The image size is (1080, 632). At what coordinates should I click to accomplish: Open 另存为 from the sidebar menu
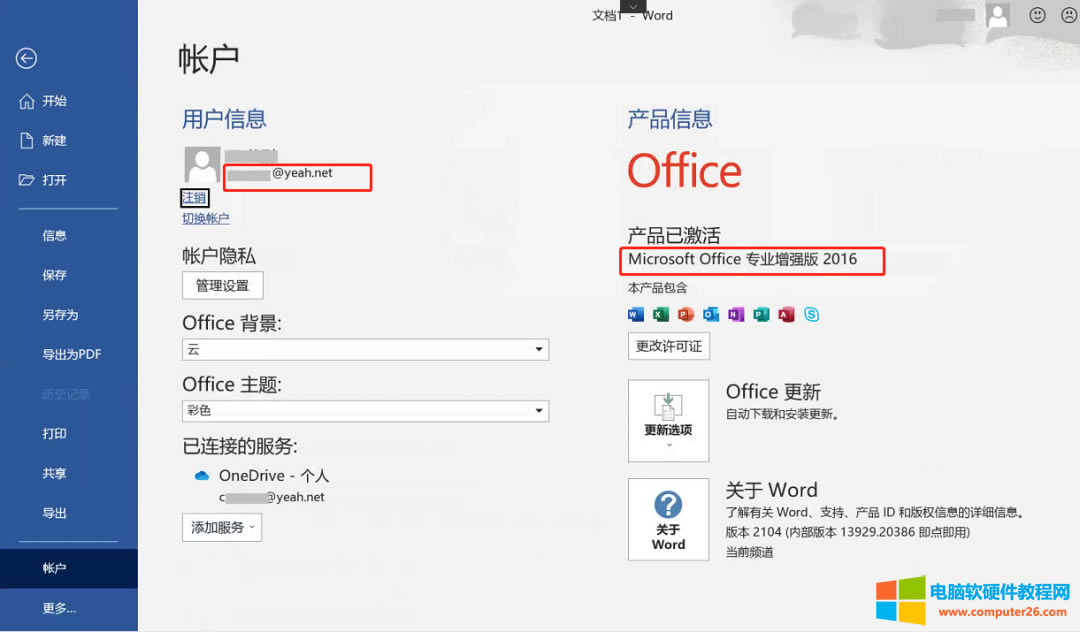coord(60,315)
